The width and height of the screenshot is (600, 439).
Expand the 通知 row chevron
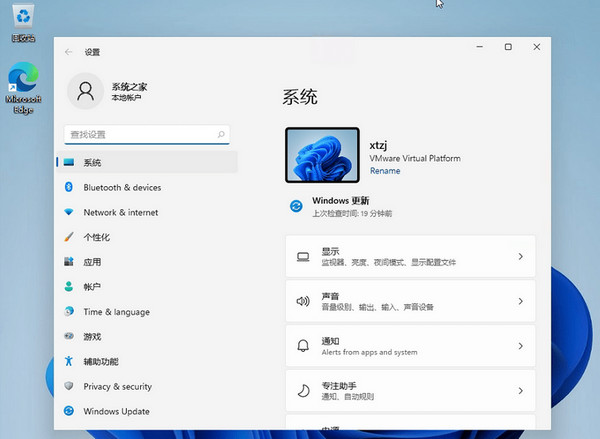tap(520, 346)
